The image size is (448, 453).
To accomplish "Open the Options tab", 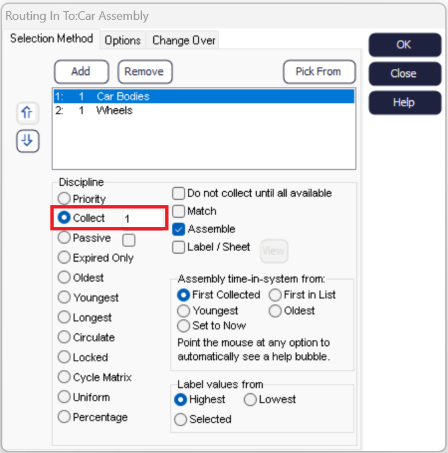I will point(122,40).
